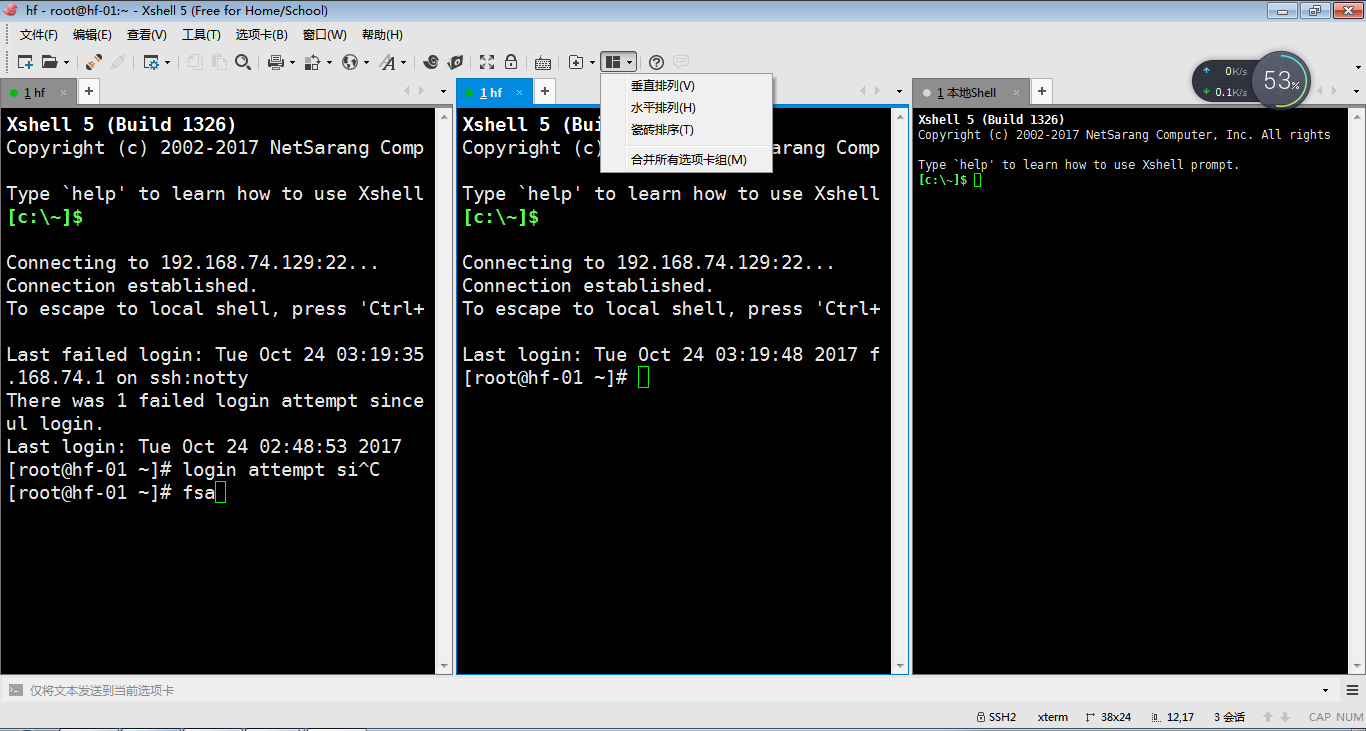The height and width of the screenshot is (731, 1366).
Task: Open the second pane's tab list dropdown
Action: click(900, 92)
